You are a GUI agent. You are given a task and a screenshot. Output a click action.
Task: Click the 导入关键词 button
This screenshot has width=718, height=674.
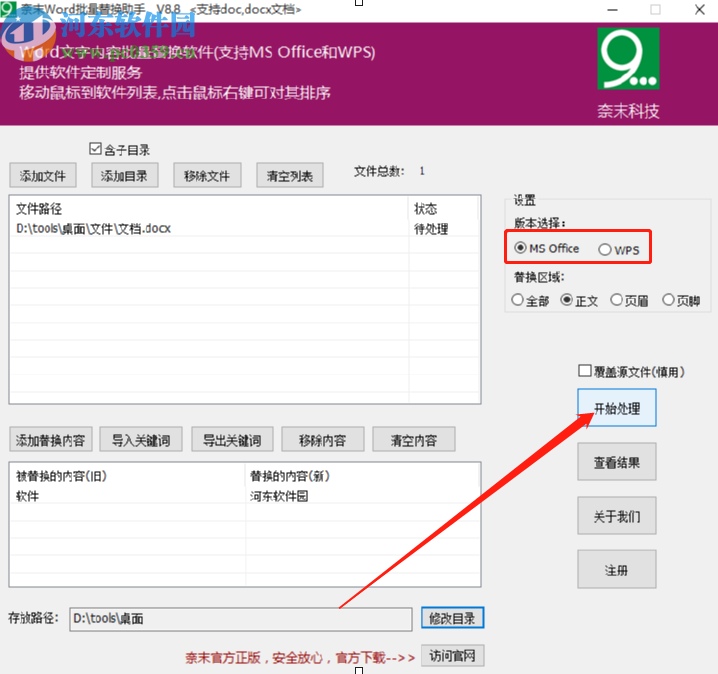coord(140,440)
